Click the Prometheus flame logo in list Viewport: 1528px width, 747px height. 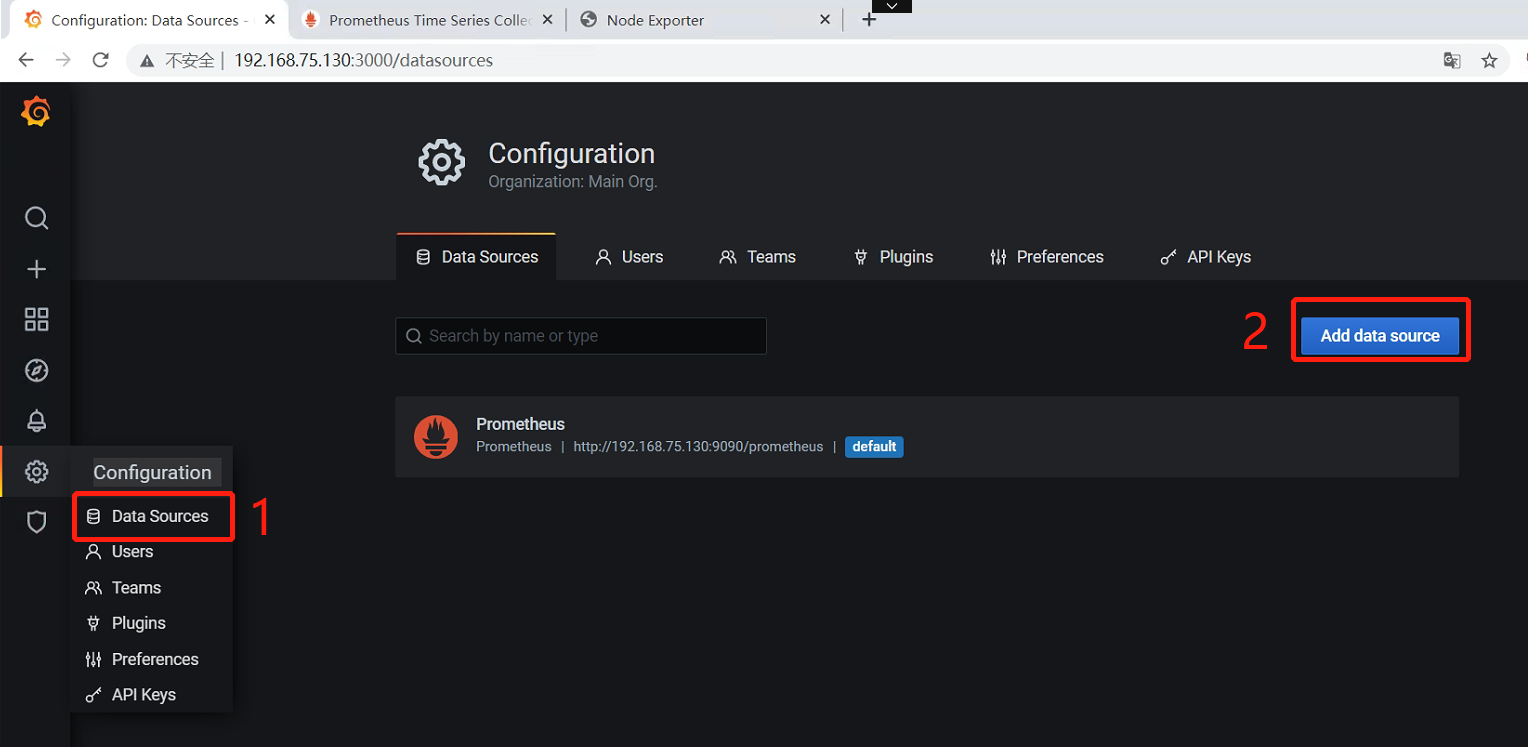coord(436,436)
